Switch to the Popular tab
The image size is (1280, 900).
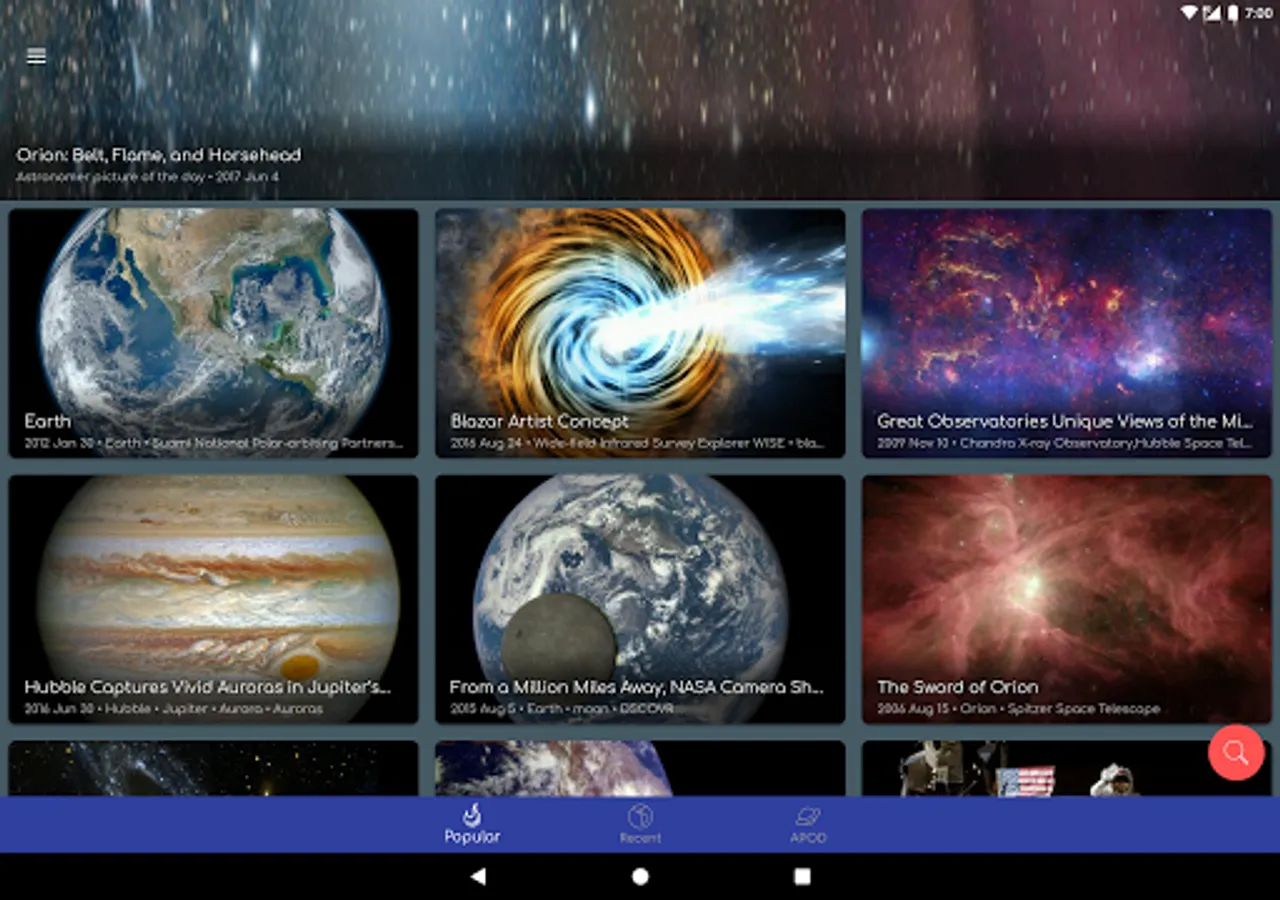point(472,825)
